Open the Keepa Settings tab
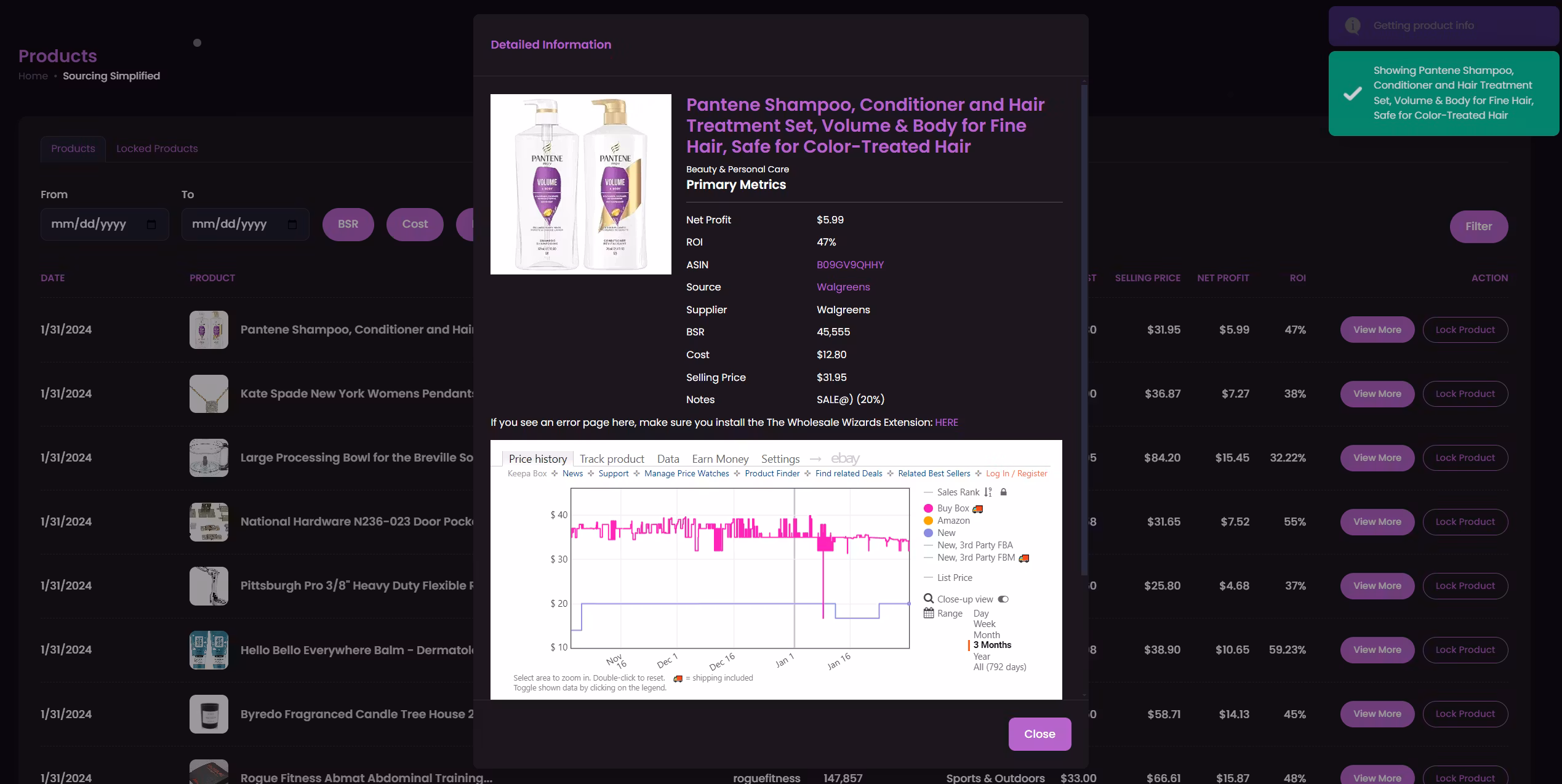This screenshot has height=784, width=1562. pyautogui.click(x=780, y=459)
